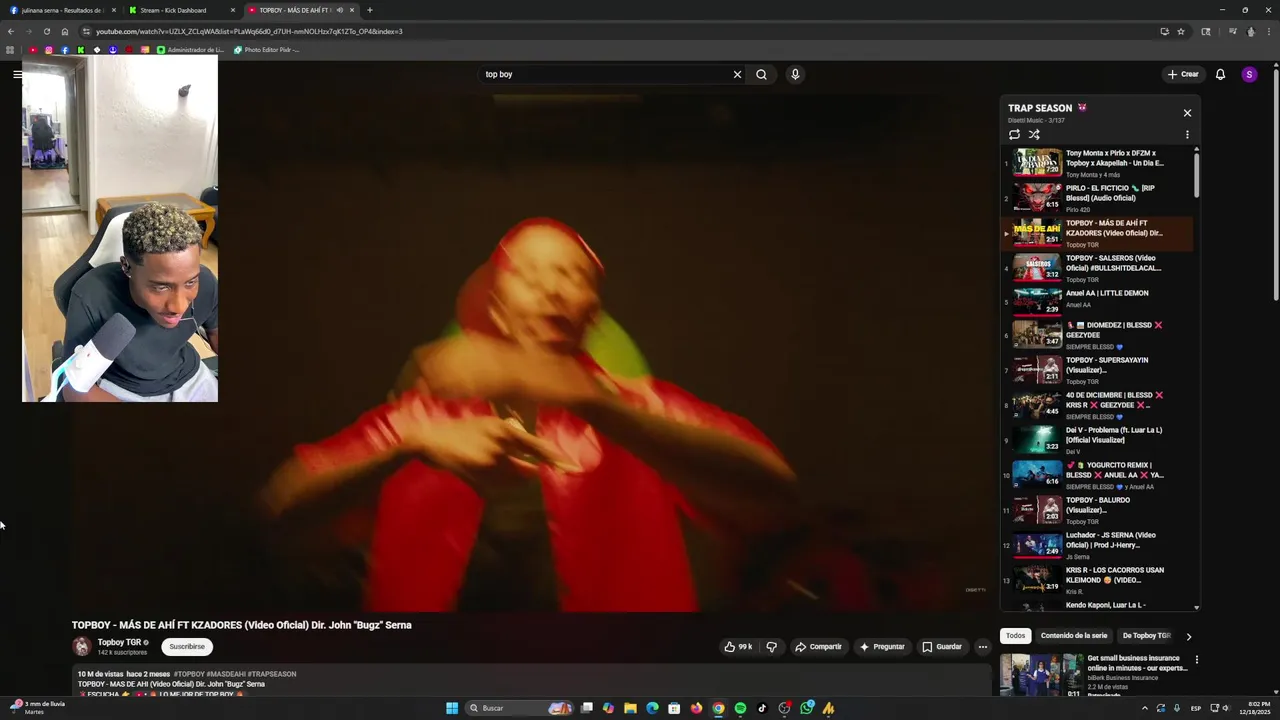
Task: Switch to the julinana serna Facebook tab
Action: (x=63, y=10)
